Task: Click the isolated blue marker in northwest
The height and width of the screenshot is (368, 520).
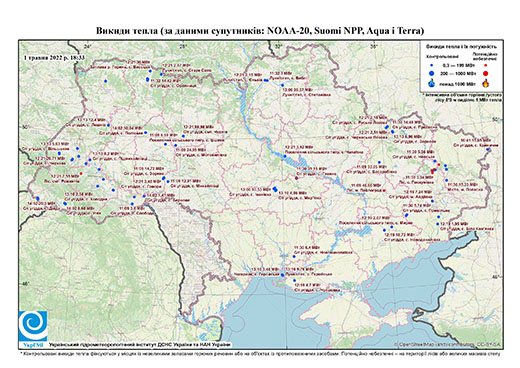Action: (105, 81)
